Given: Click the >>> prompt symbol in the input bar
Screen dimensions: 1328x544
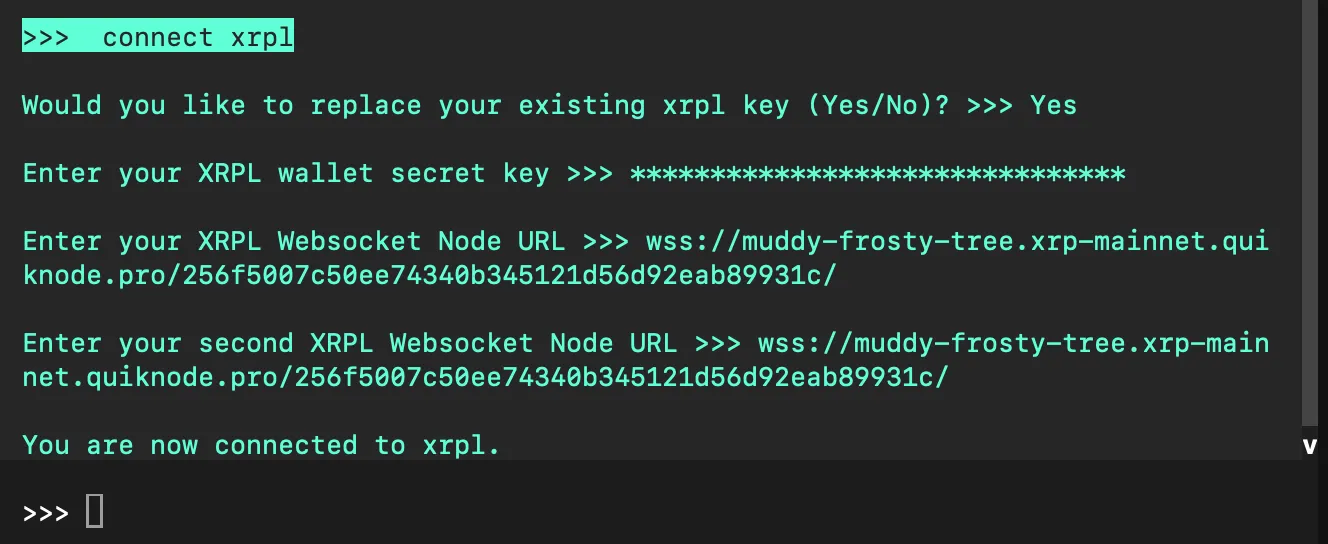Looking at the screenshot, I should [x=46, y=512].
